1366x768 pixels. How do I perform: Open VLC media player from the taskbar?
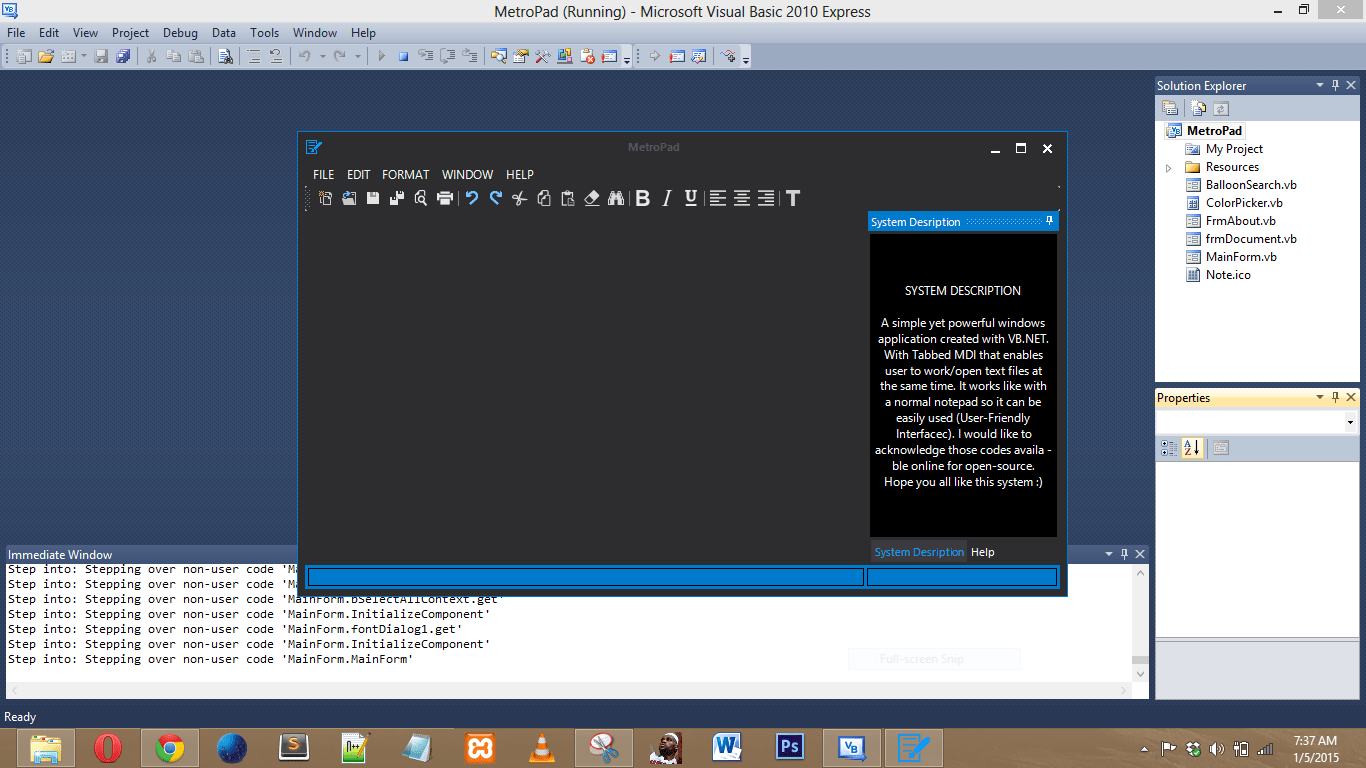pos(541,747)
